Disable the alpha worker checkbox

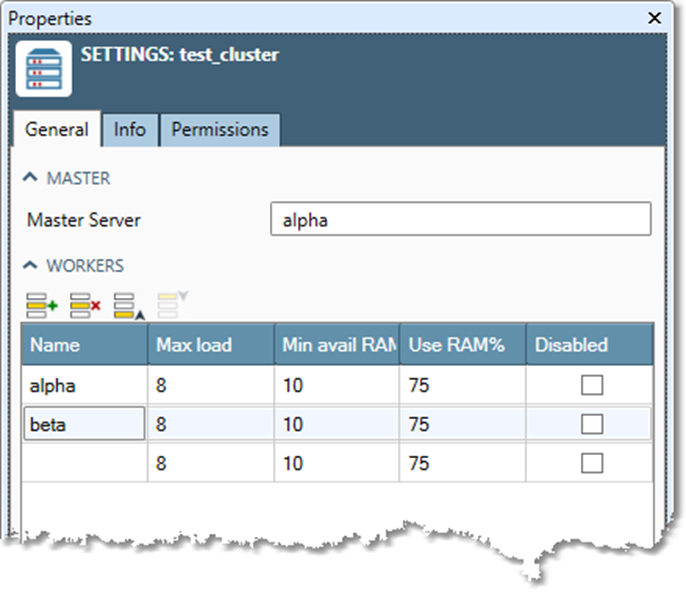[x=592, y=385]
